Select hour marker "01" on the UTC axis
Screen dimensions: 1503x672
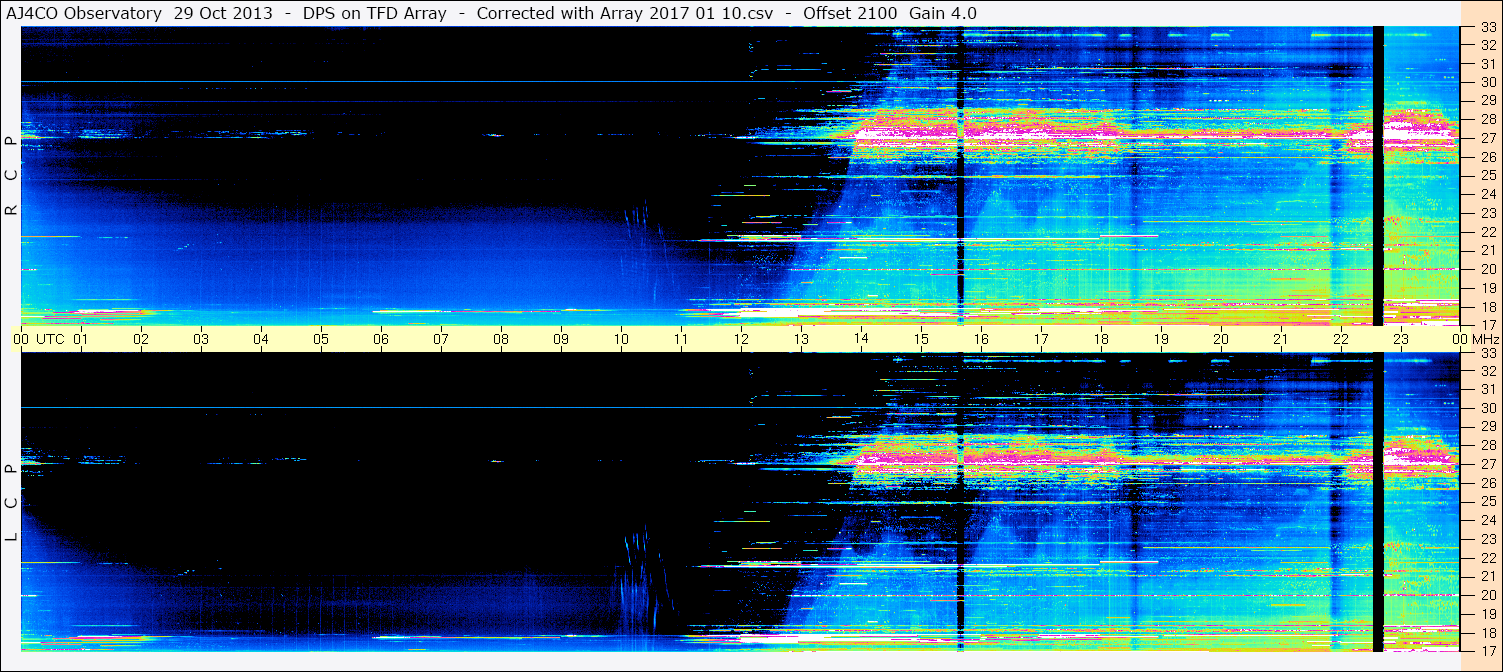click(81, 339)
